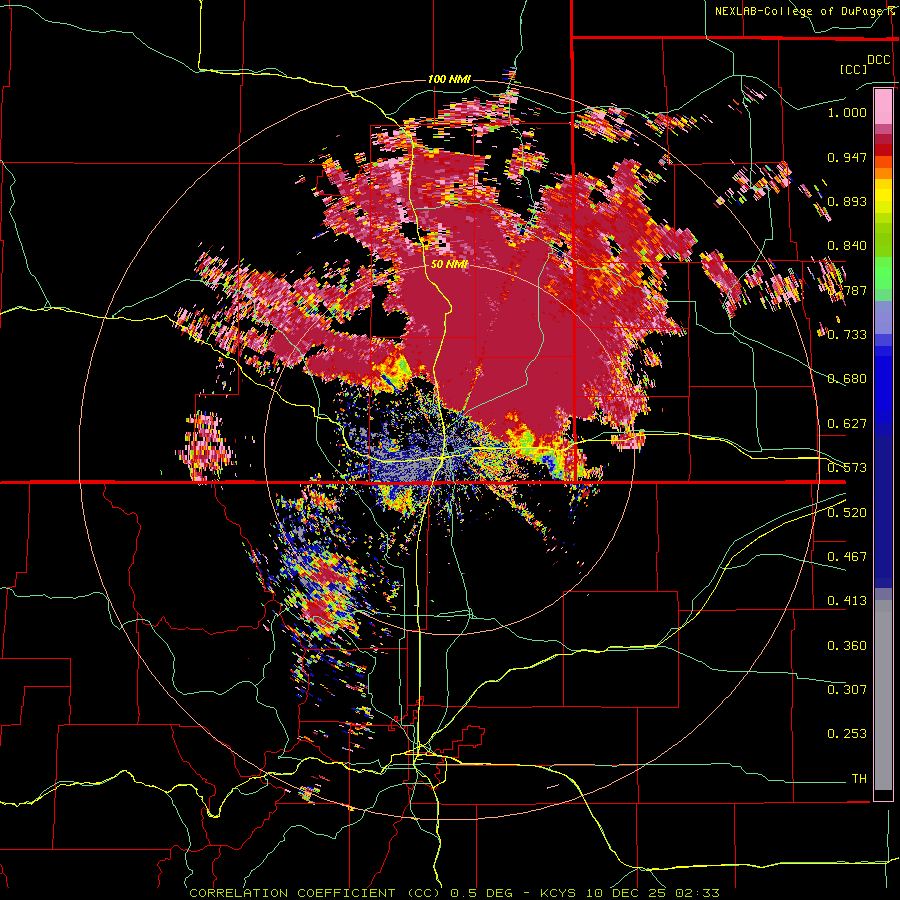The height and width of the screenshot is (900, 900).
Task: Click the green segment of the color bar
Action: 883,274
